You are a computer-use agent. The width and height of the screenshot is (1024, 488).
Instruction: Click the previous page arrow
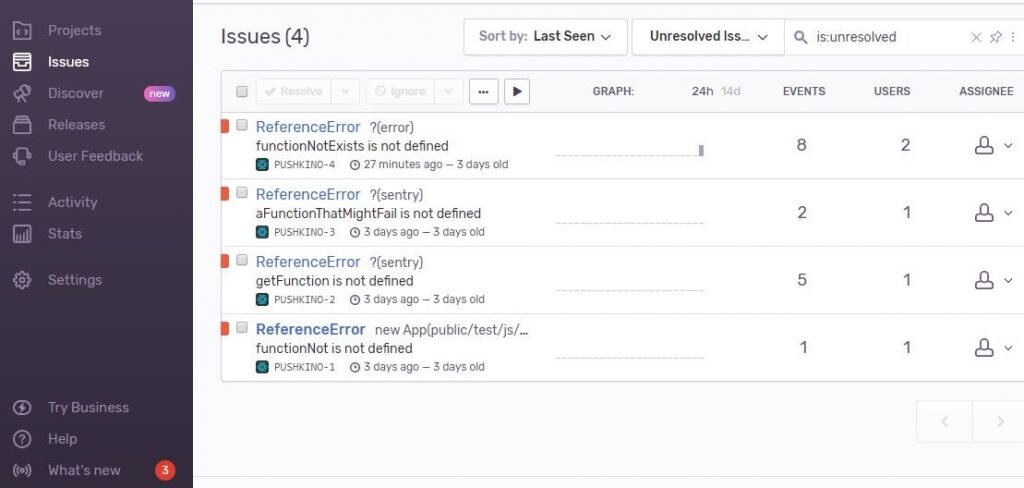pos(944,421)
